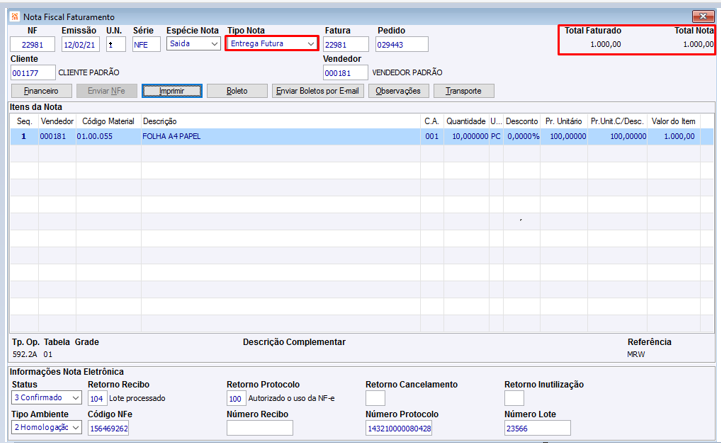Click the U.N. input field
The width and height of the screenshot is (721, 443).
tap(116, 45)
